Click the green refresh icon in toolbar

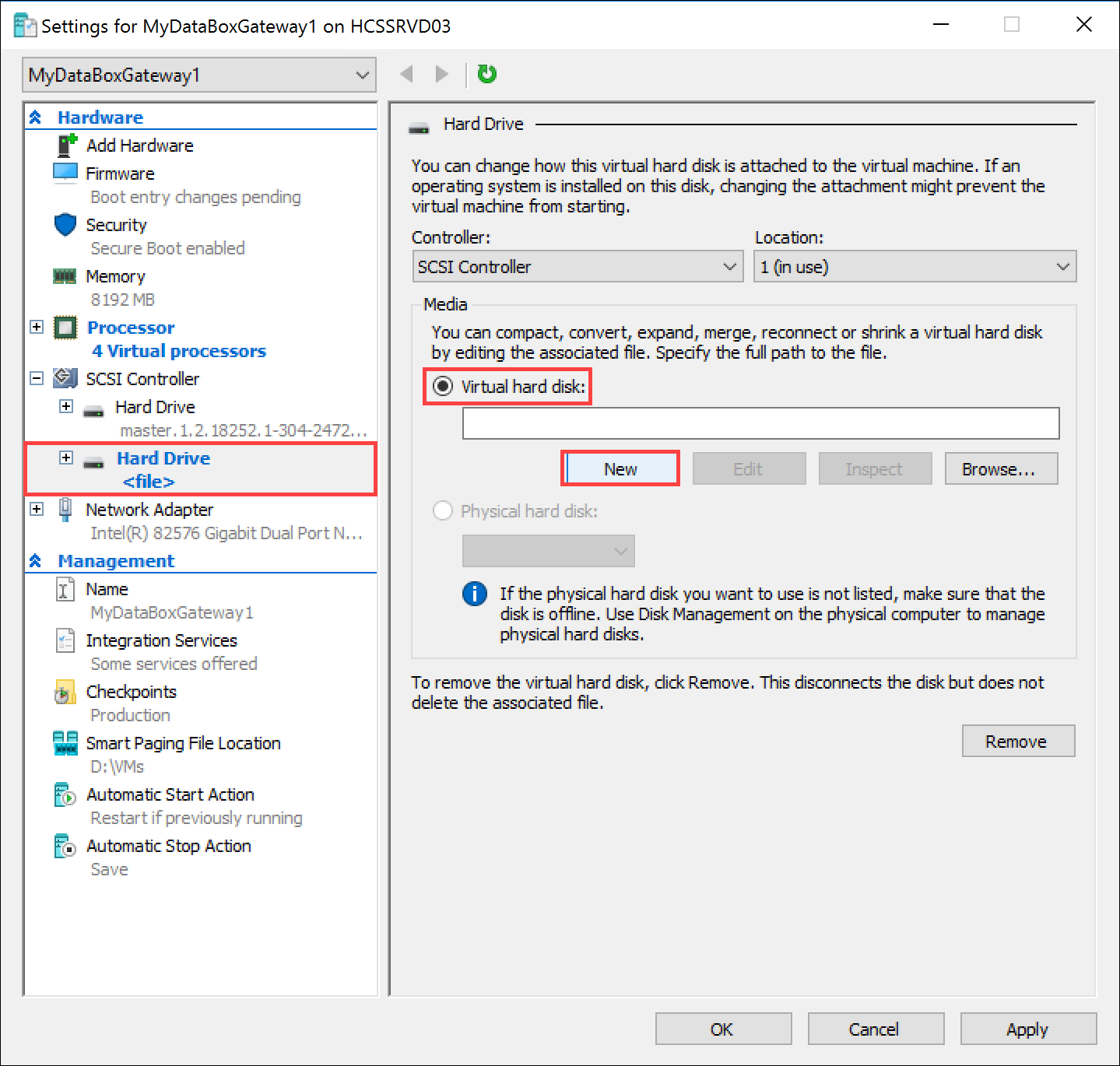point(487,74)
